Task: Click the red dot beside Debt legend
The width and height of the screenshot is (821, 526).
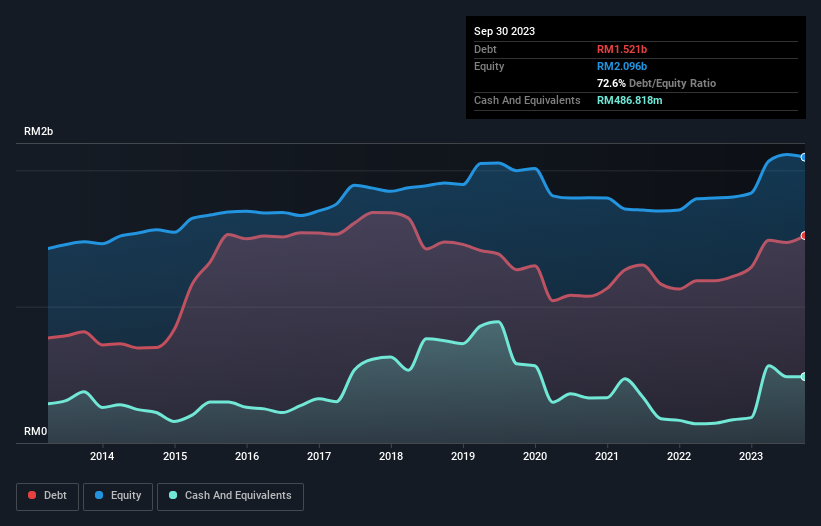Action: [x=33, y=496]
